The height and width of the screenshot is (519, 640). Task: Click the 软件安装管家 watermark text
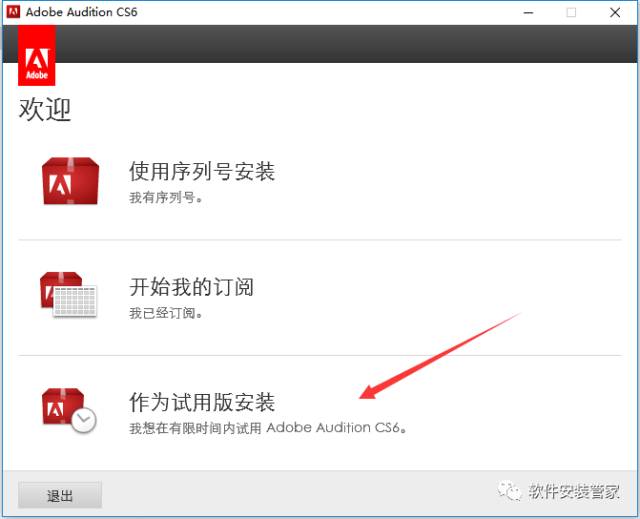574,491
